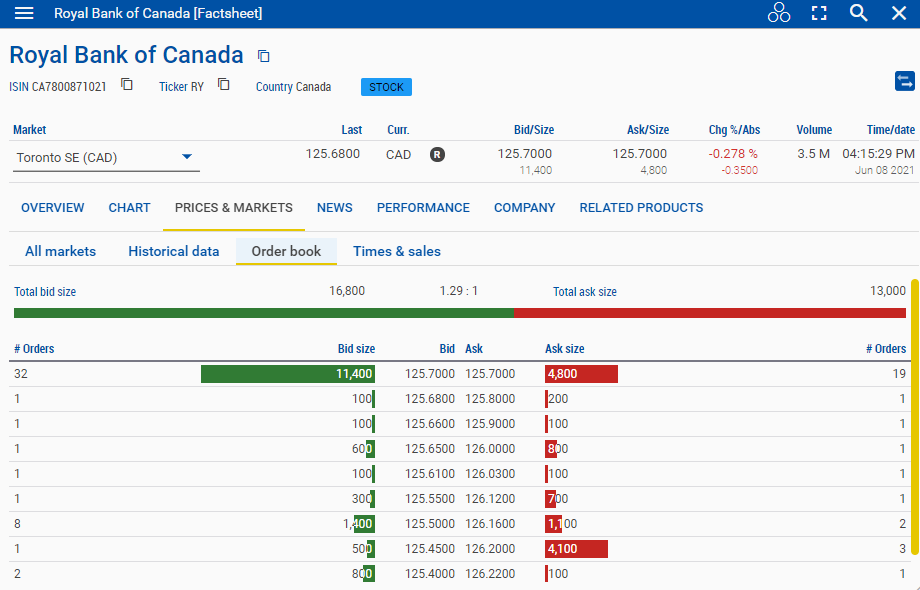Image resolution: width=920 pixels, height=590 pixels.
Task: Click the Ask column header
Action: click(474, 349)
